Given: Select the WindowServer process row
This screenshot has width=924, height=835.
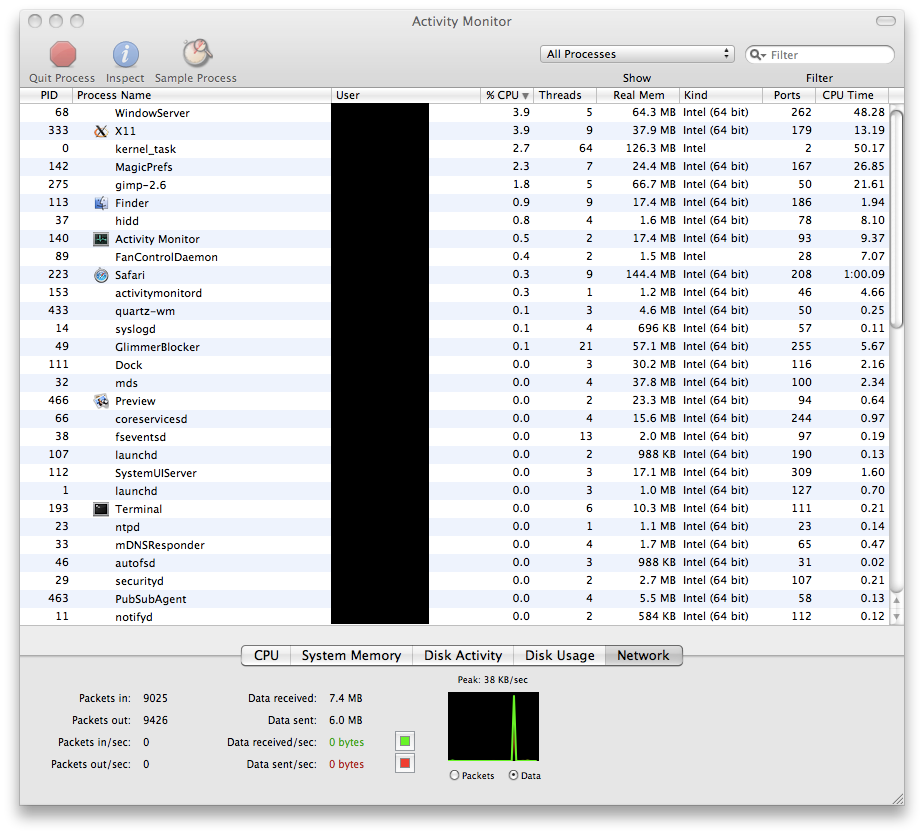Looking at the screenshot, I should [x=454, y=113].
